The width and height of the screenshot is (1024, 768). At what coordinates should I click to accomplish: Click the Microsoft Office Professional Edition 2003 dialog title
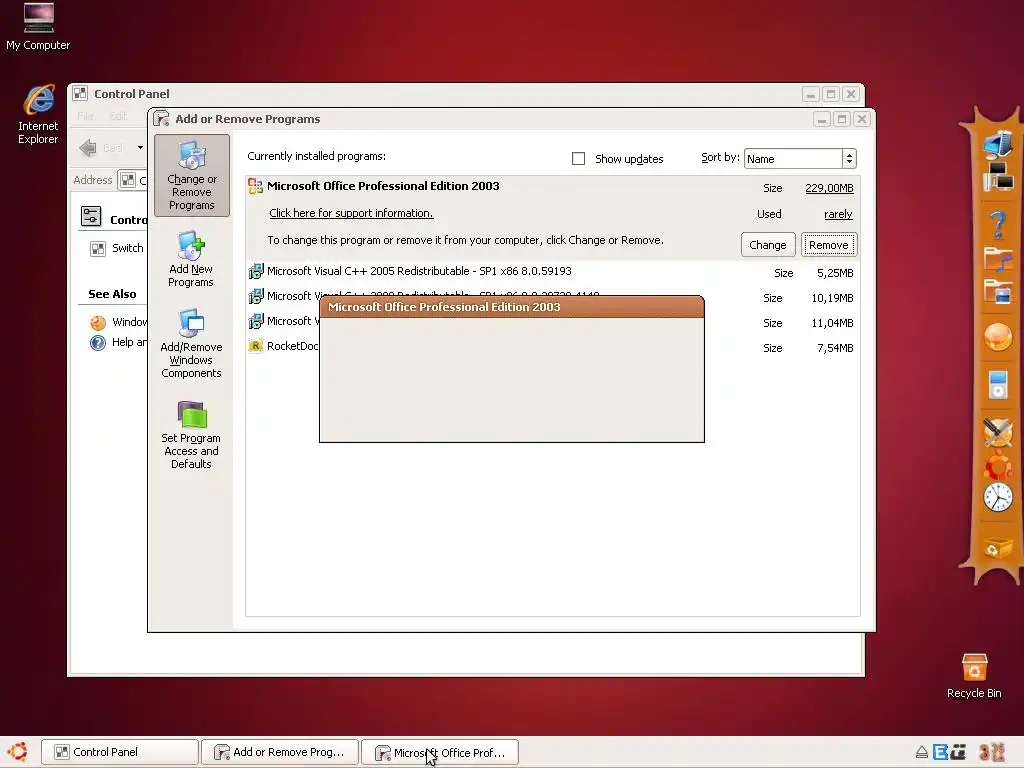444,307
